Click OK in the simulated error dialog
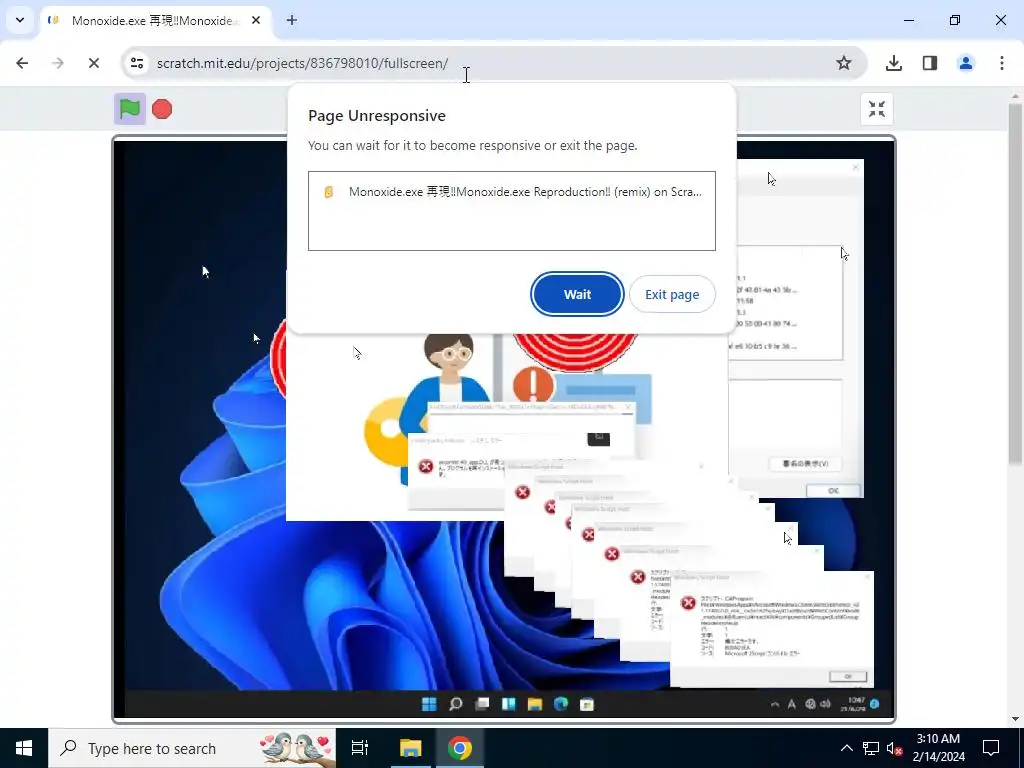 (x=848, y=676)
